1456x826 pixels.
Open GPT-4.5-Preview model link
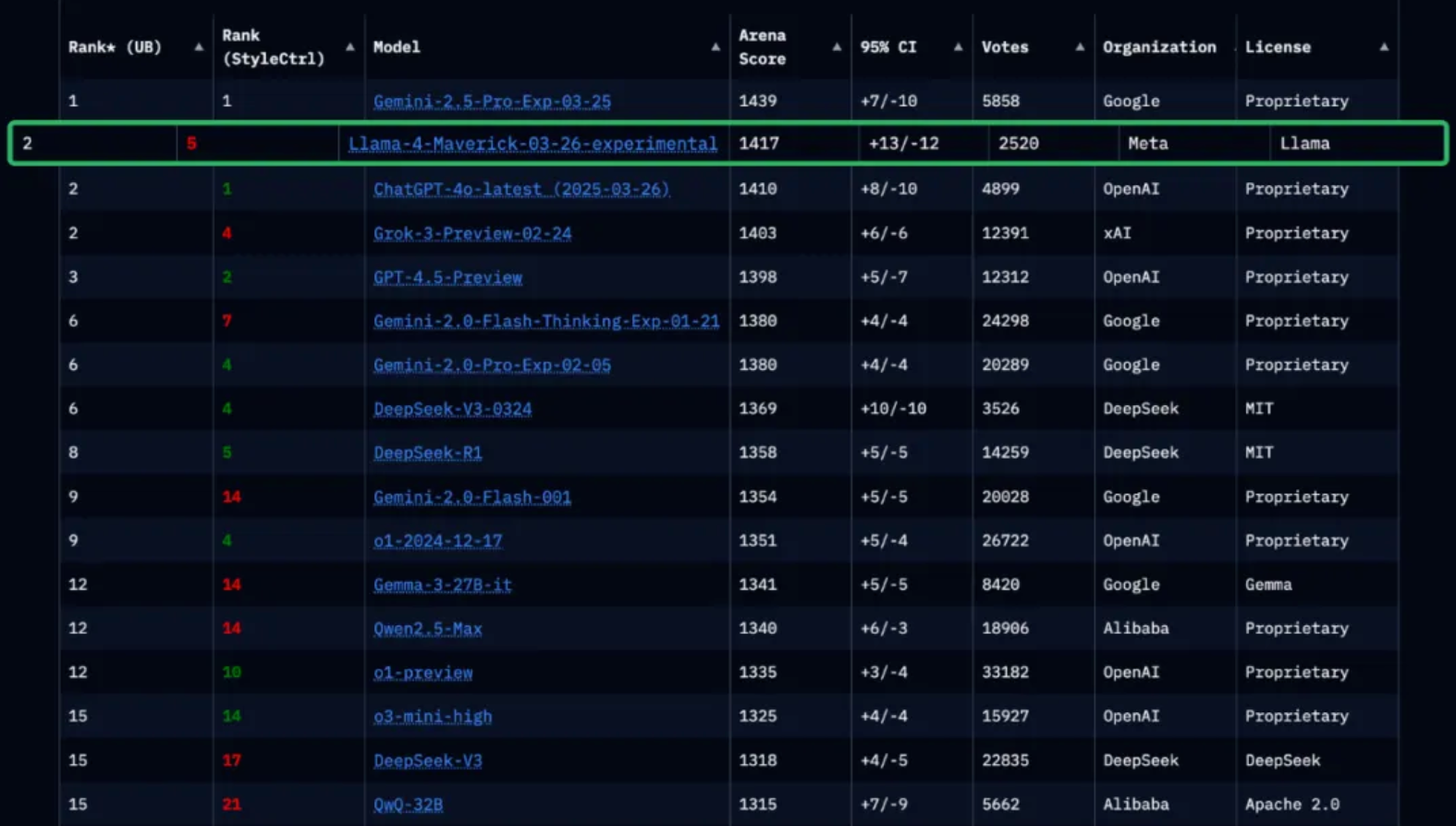(x=447, y=277)
